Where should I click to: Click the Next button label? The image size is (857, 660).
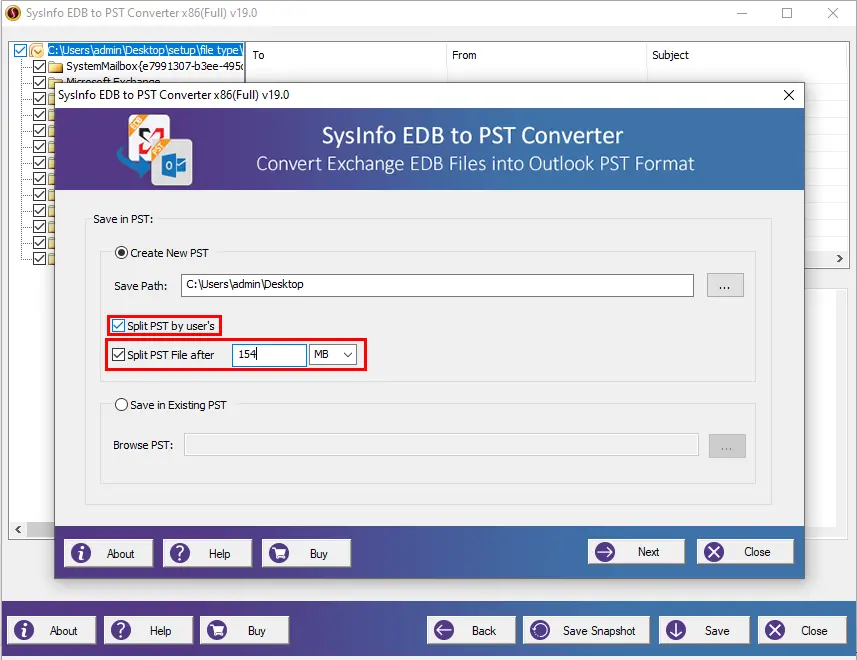[x=648, y=552]
